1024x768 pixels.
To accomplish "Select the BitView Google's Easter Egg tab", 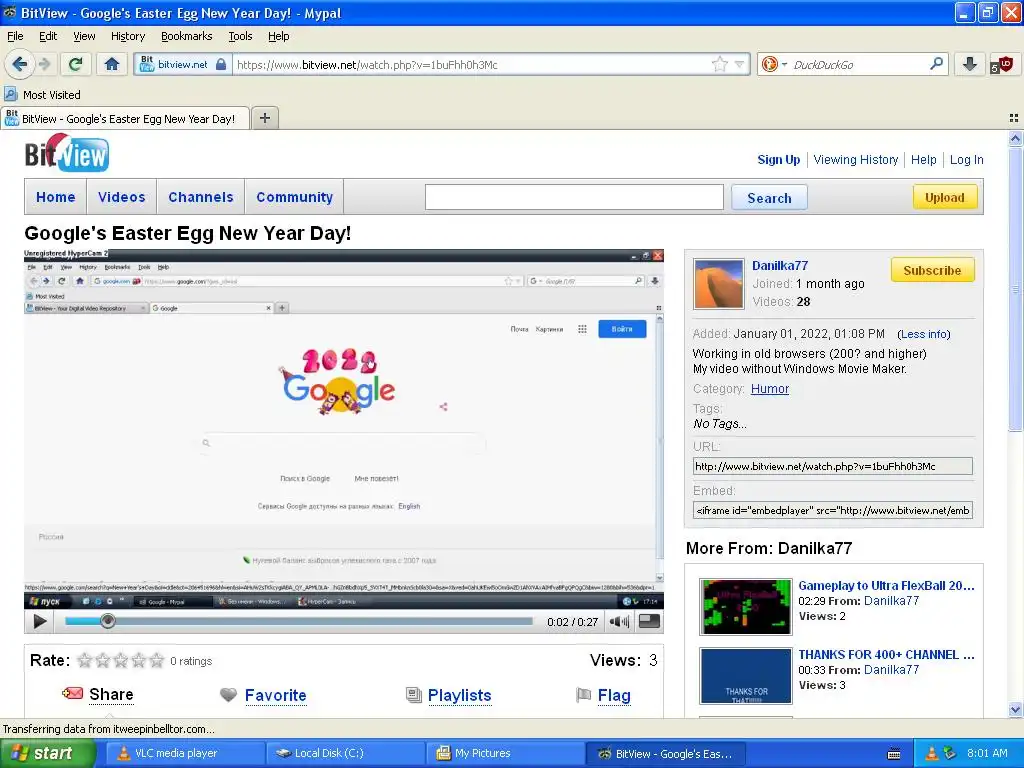I will tap(125, 118).
